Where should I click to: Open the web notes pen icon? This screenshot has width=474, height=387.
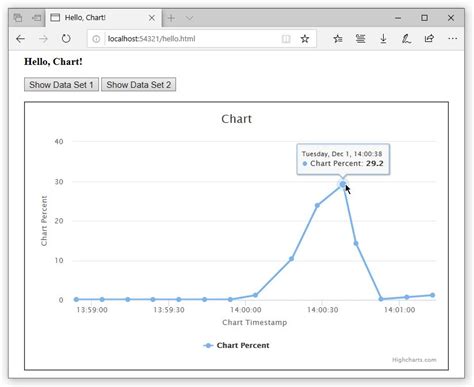406,39
